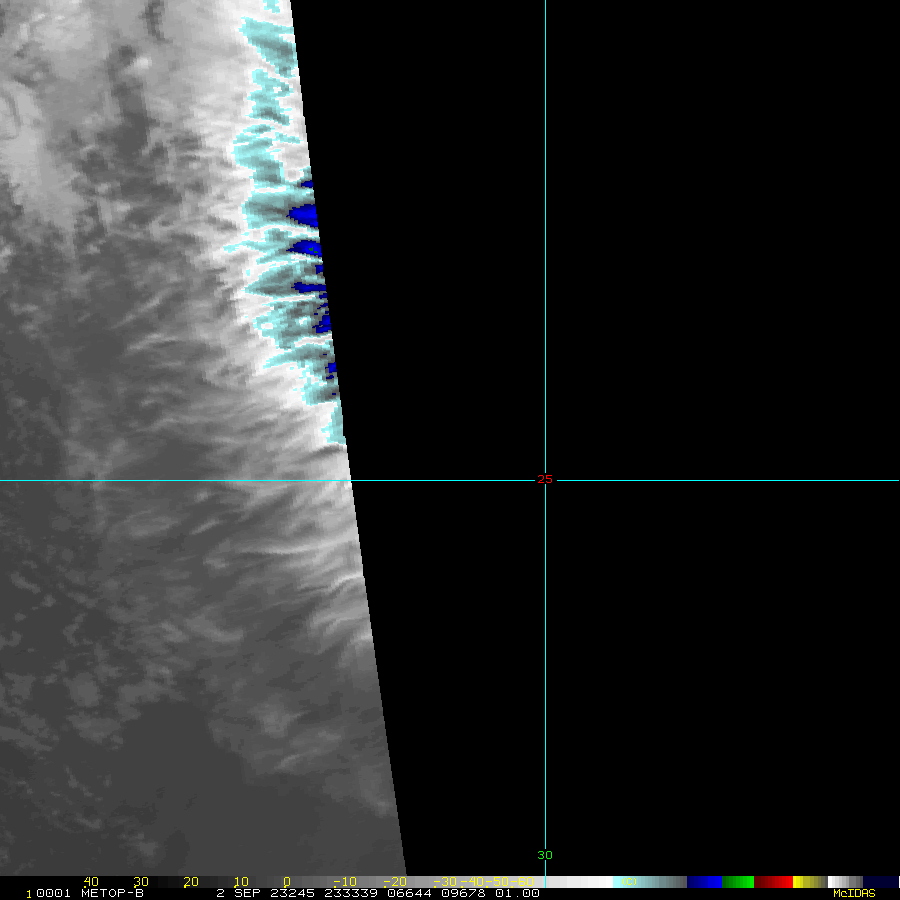Click the McIDAS label in the footer

(853, 893)
